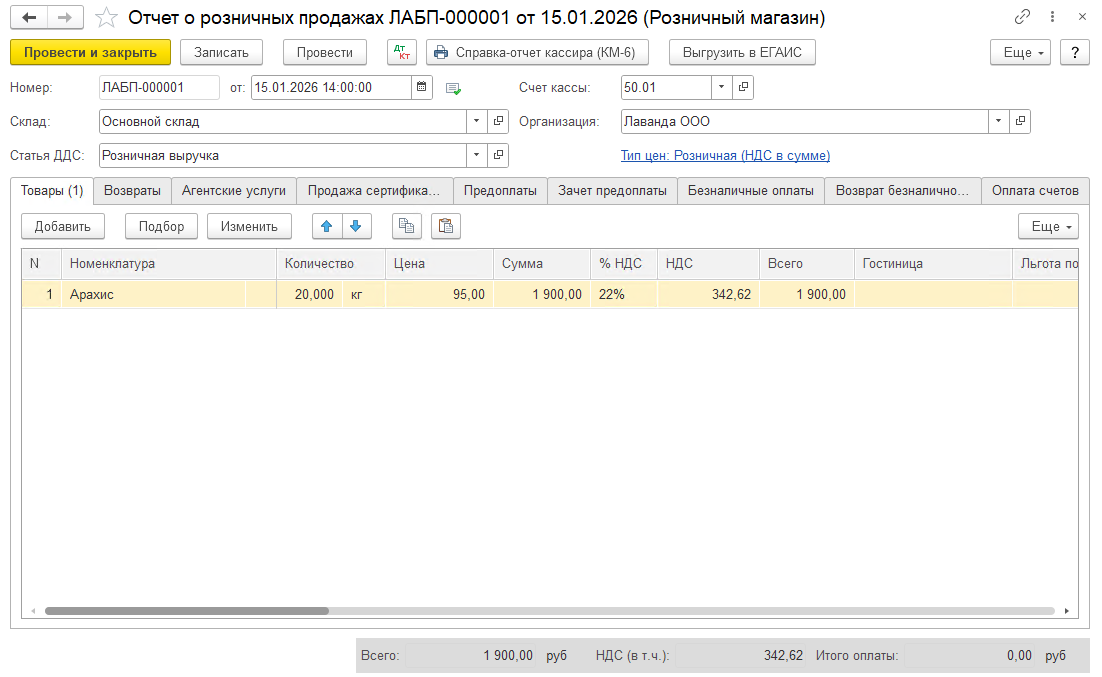Move row up with blue arrow

(x=327, y=226)
